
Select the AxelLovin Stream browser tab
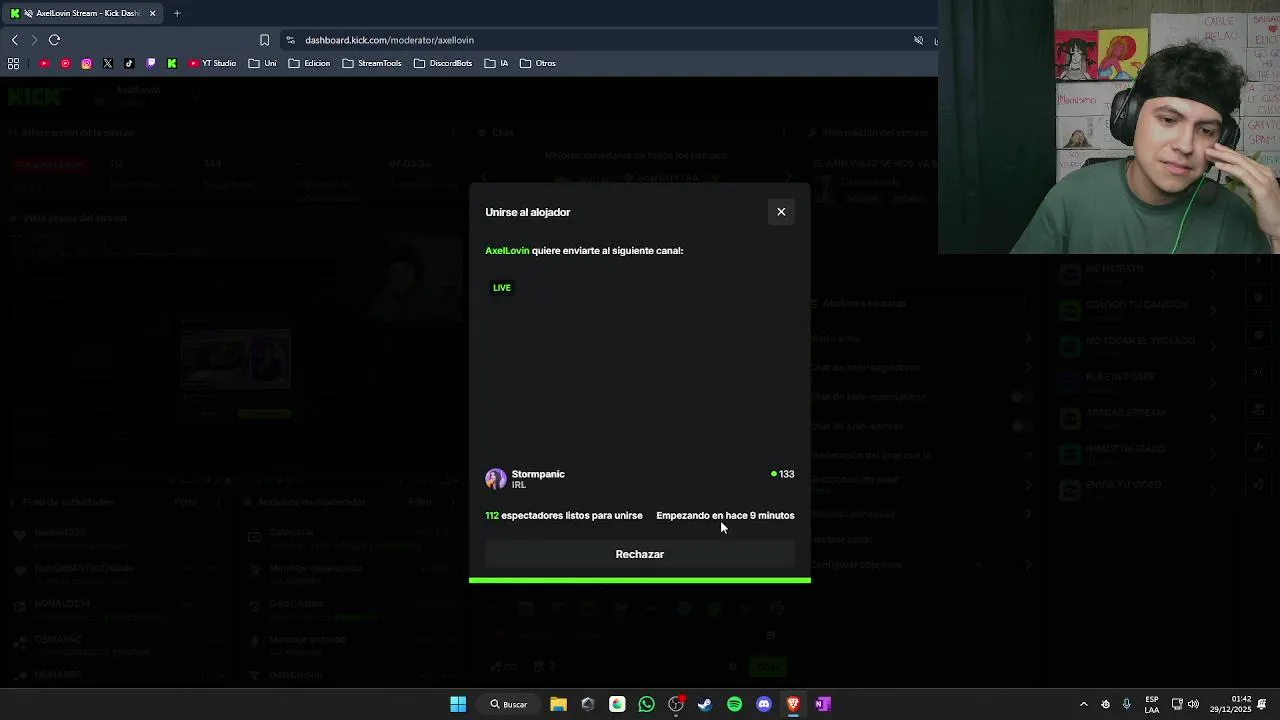(84, 13)
